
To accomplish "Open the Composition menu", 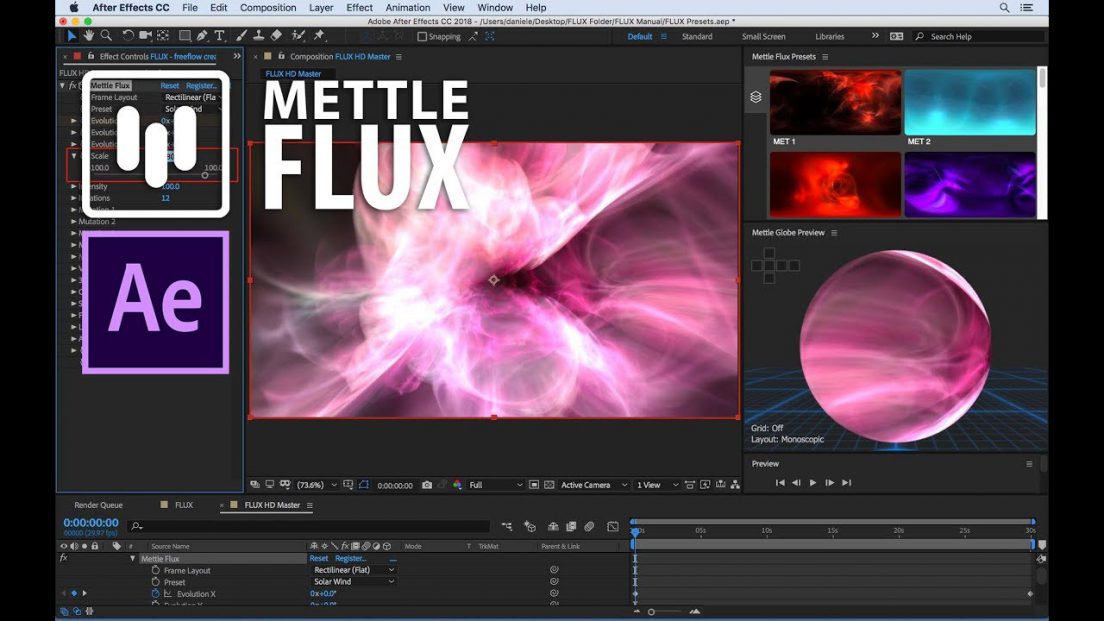I will [x=267, y=7].
